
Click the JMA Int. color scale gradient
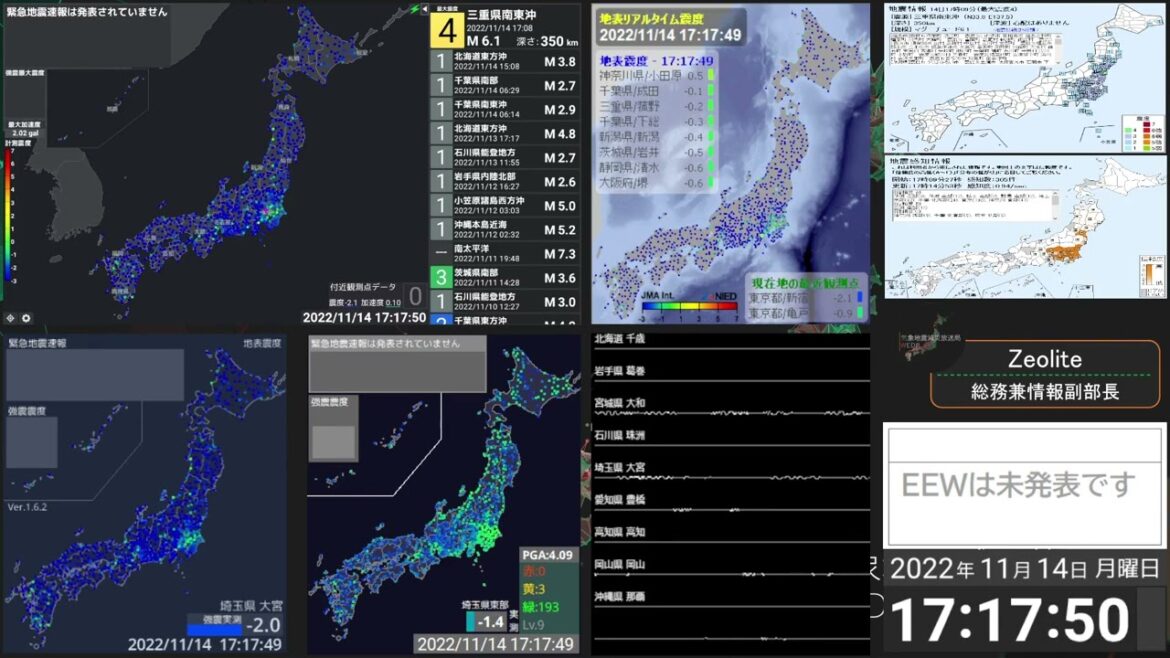[x=688, y=305]
